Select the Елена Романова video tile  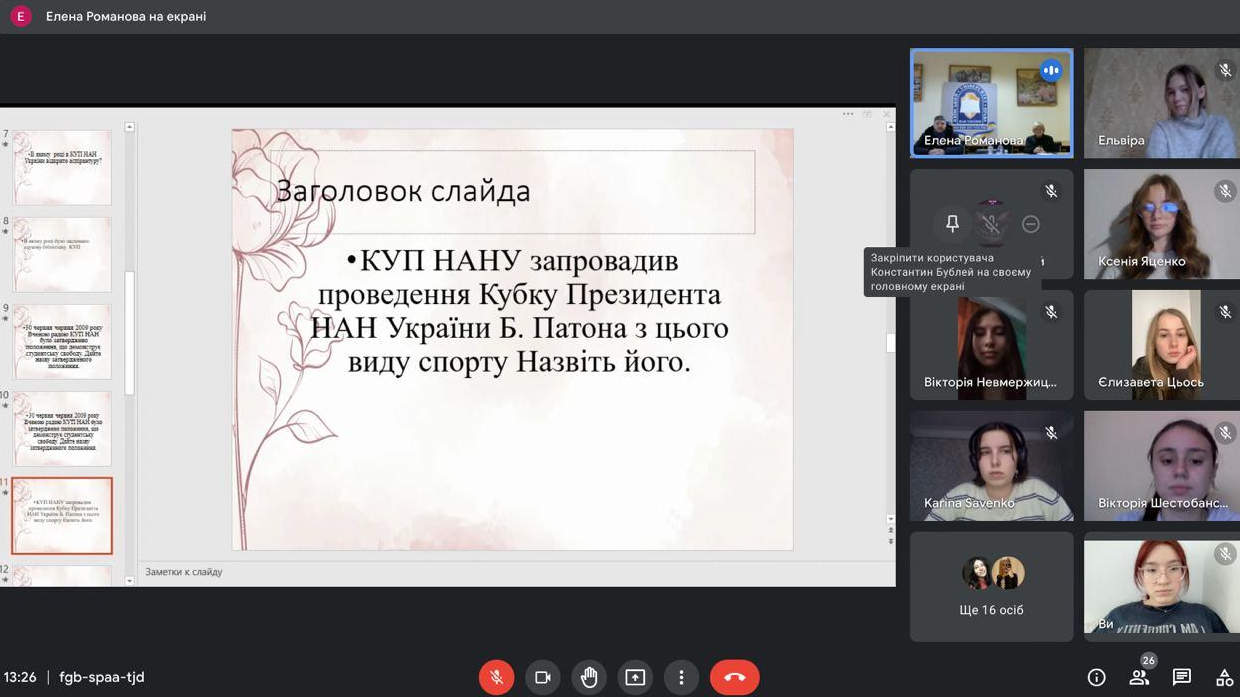coord(991,103)
